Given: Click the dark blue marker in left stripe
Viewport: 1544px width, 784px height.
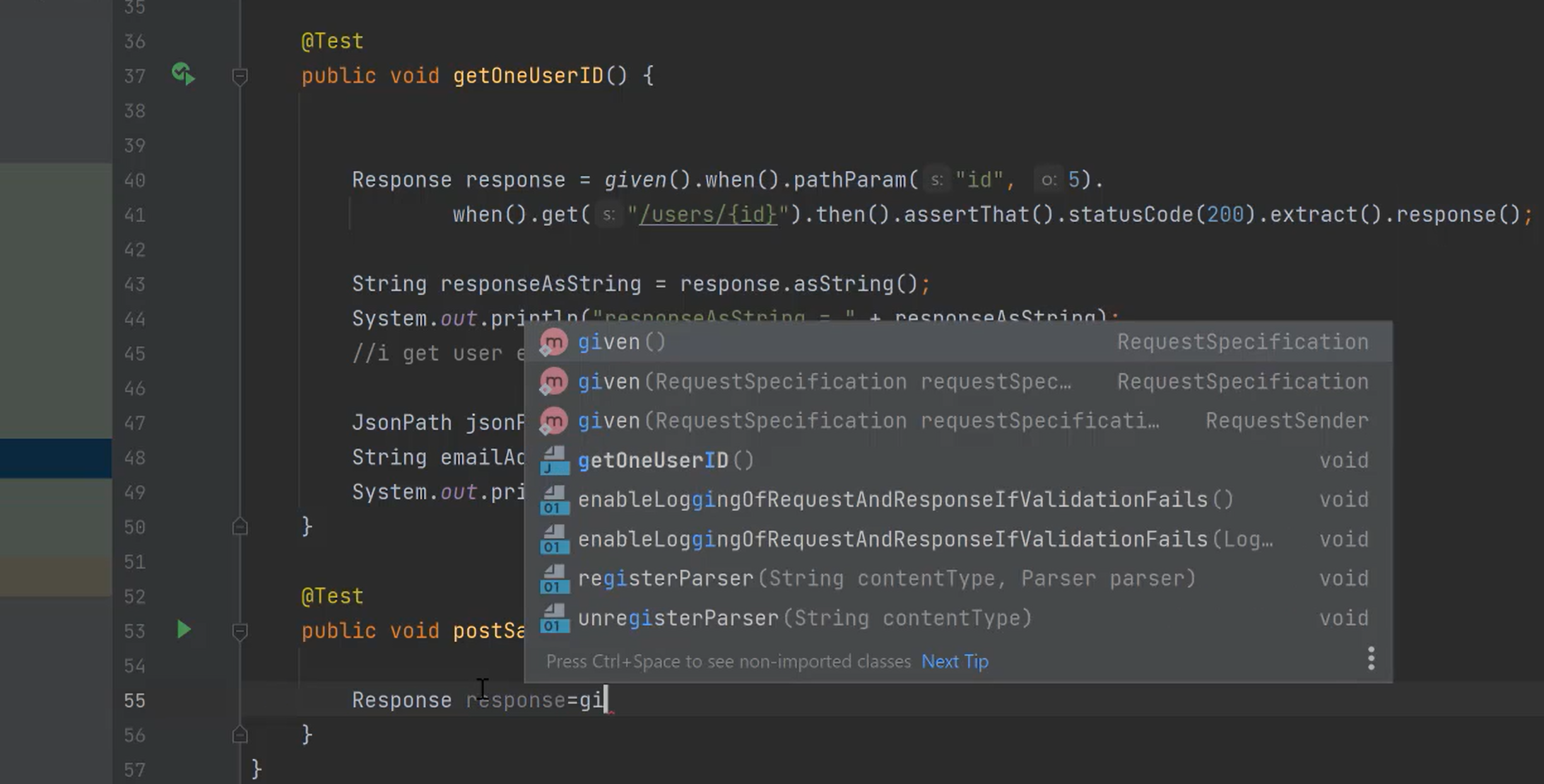Looking at the screenshot, I should [56, 458].
